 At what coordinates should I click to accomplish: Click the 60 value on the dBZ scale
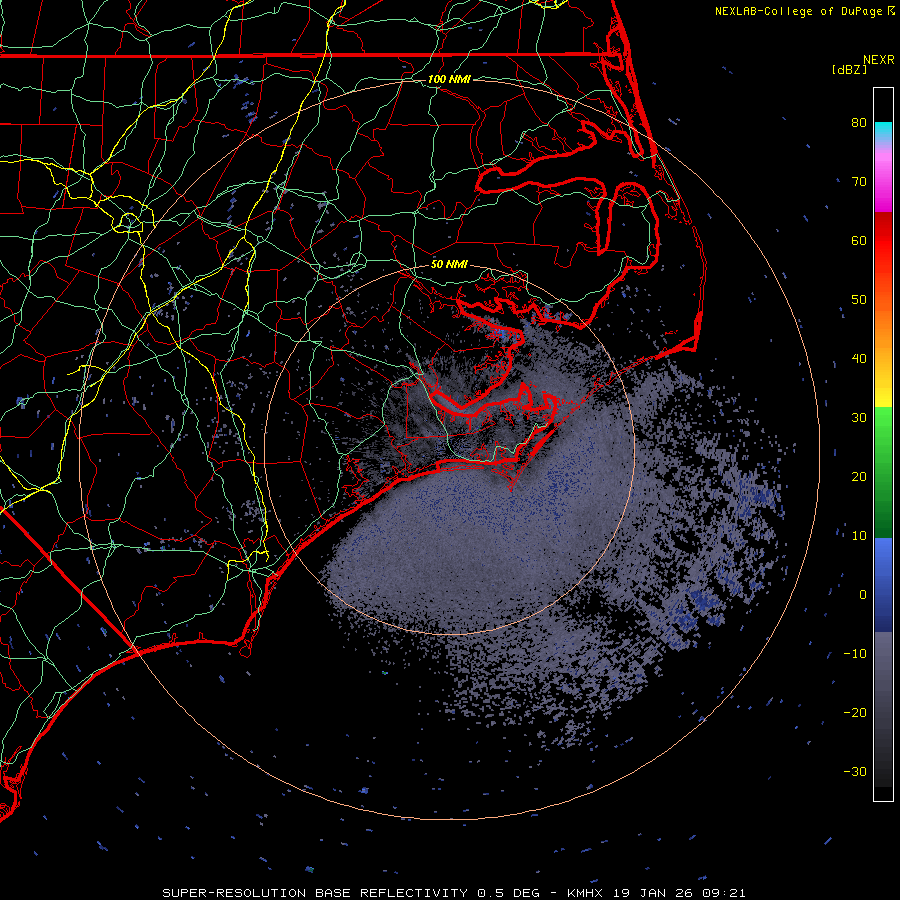click(859, 241)
